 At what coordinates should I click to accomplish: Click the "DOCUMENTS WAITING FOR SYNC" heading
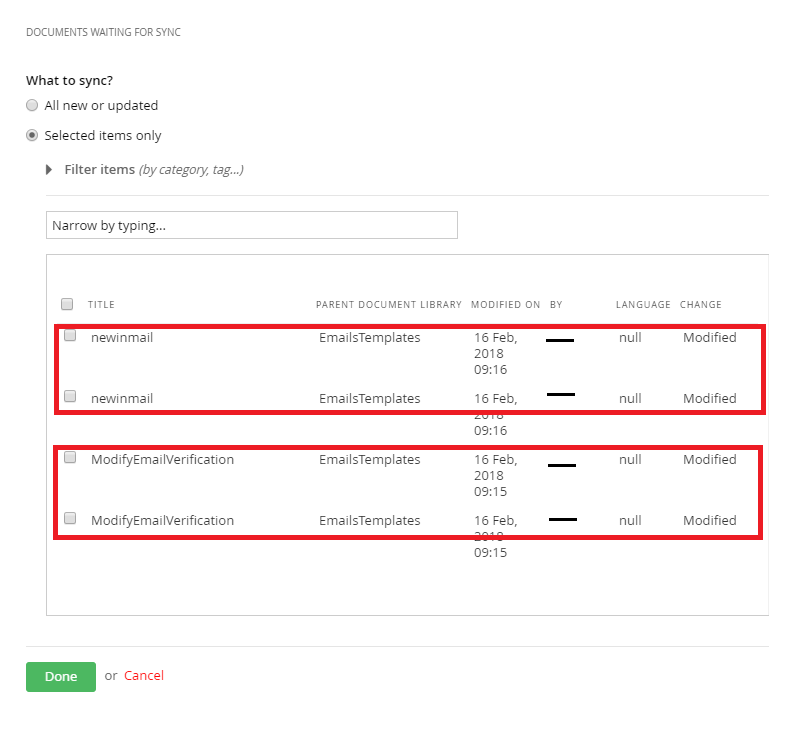click(103, 32)
